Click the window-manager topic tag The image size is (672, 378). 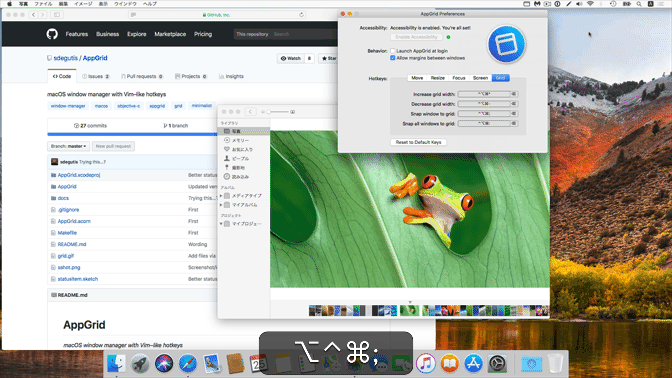(x=68, y=106)
